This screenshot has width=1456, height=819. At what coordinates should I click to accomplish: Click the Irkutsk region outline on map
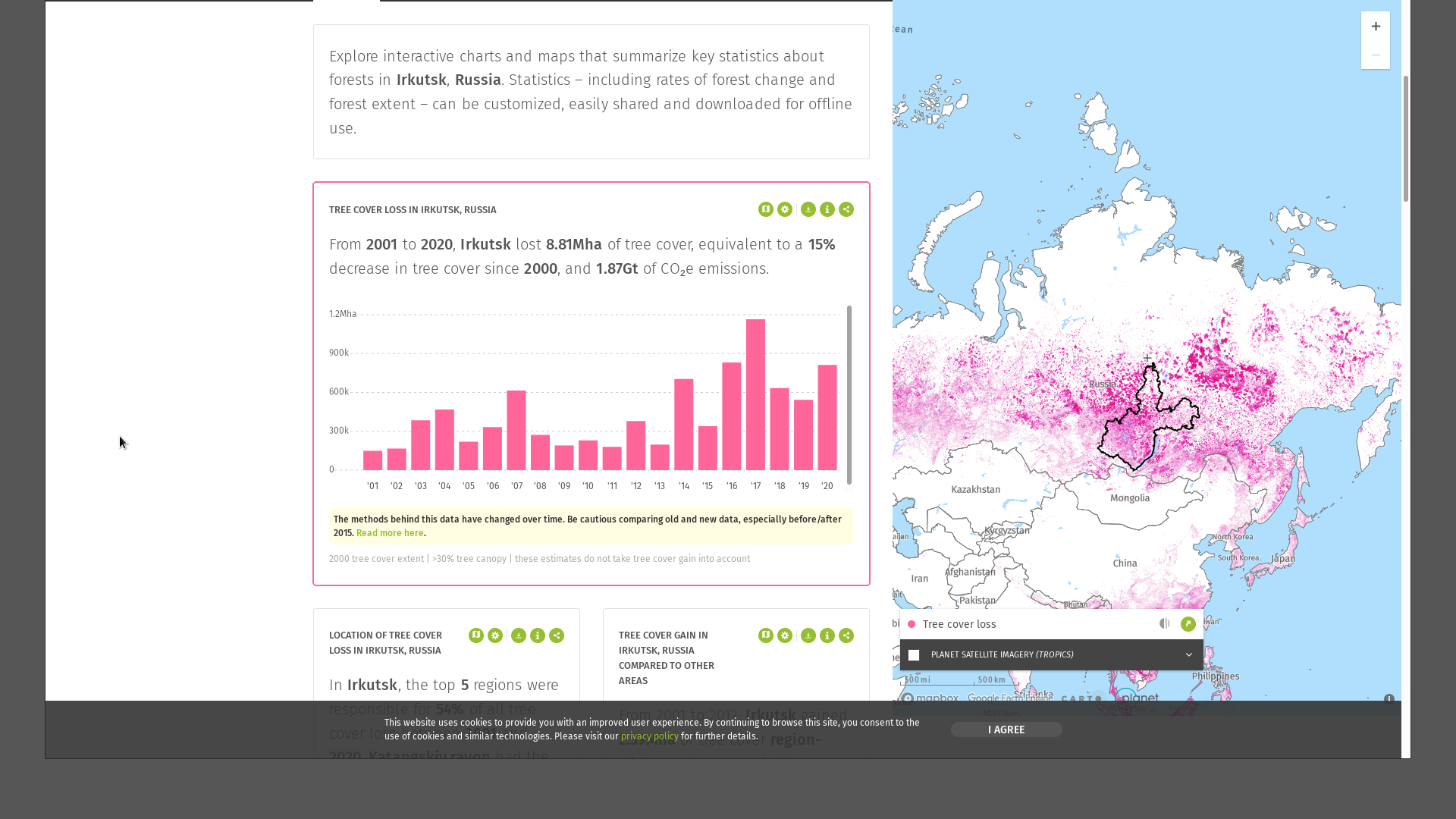[1148, 417]
